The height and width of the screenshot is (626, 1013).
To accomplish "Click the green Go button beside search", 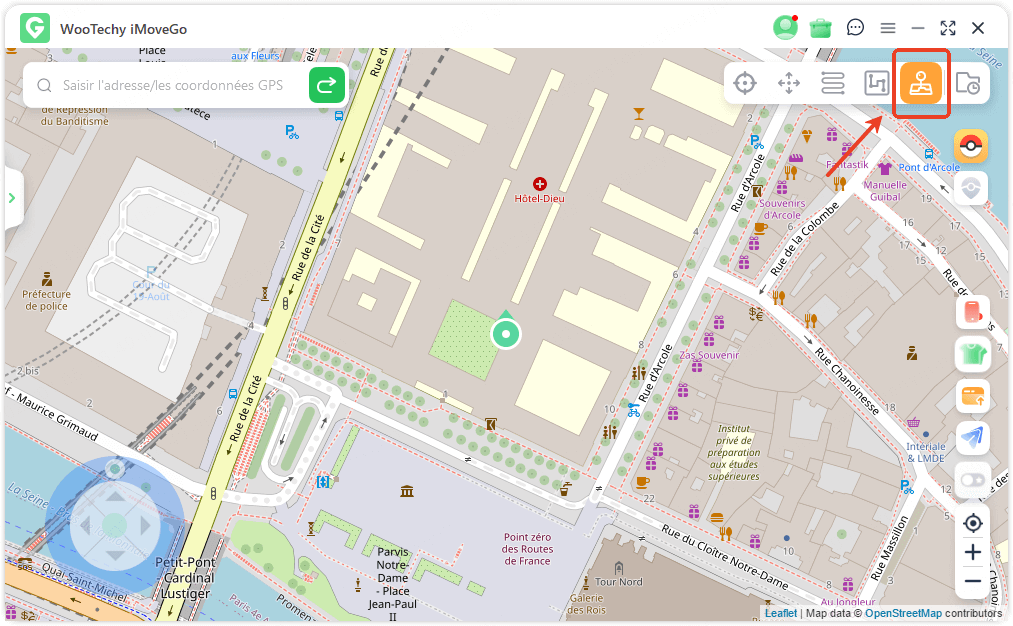I will 327,85.
